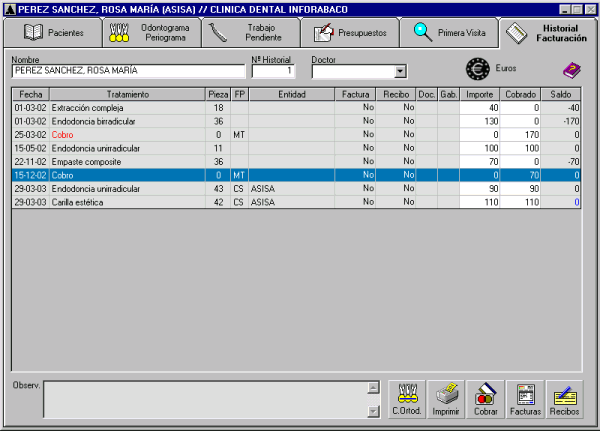Viewport: 600px width, 431px height.
Task: Click the Importe column header
Action: (x=480, y=94)
